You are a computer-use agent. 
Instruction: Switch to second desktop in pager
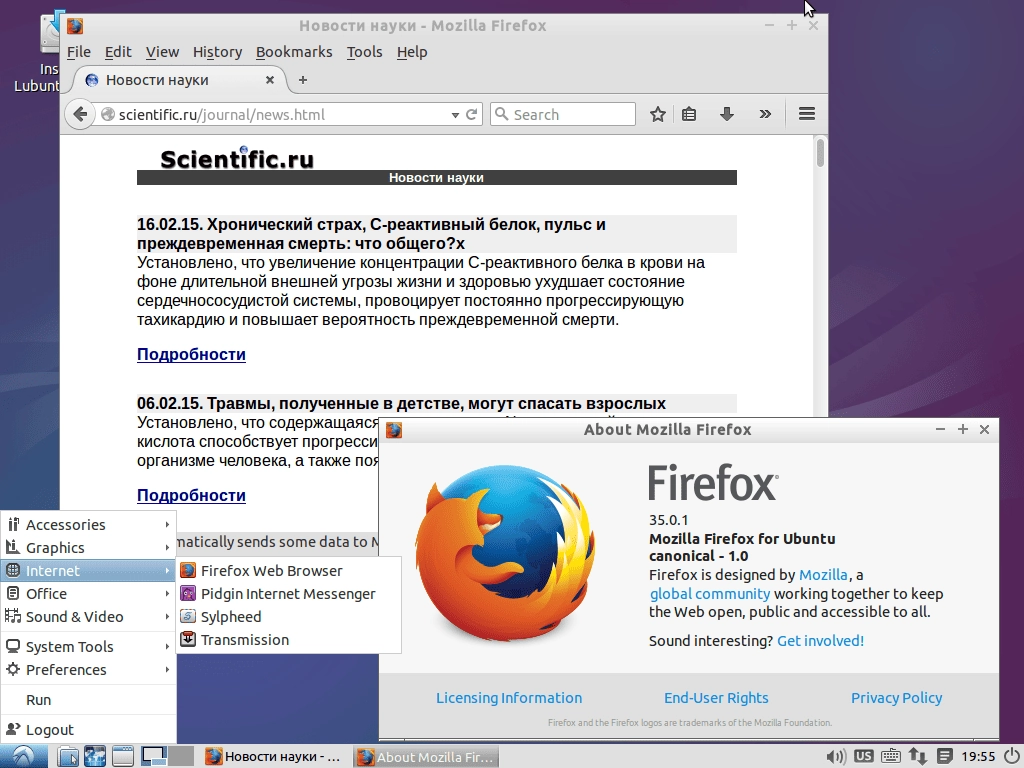181,756
